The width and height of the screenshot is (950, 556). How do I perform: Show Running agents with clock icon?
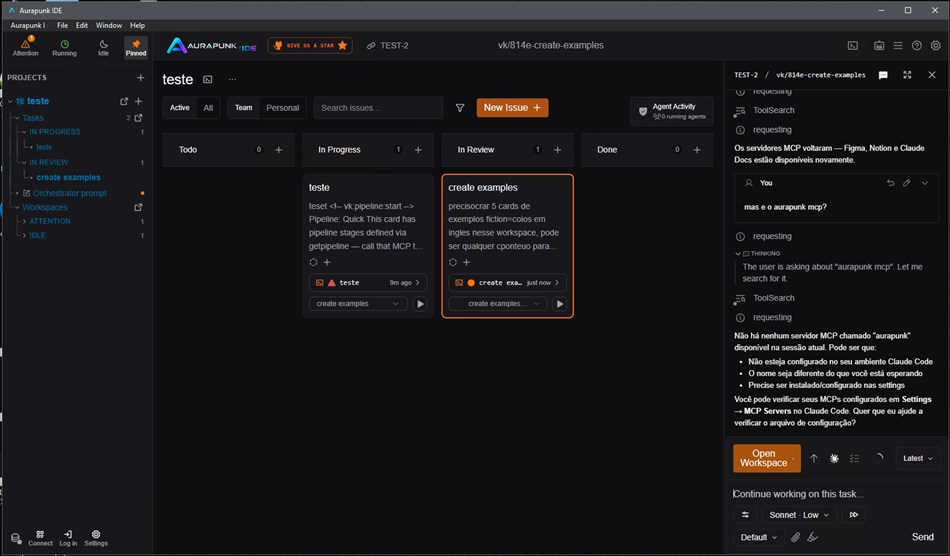pyautogui.click(x=64, y=47)
